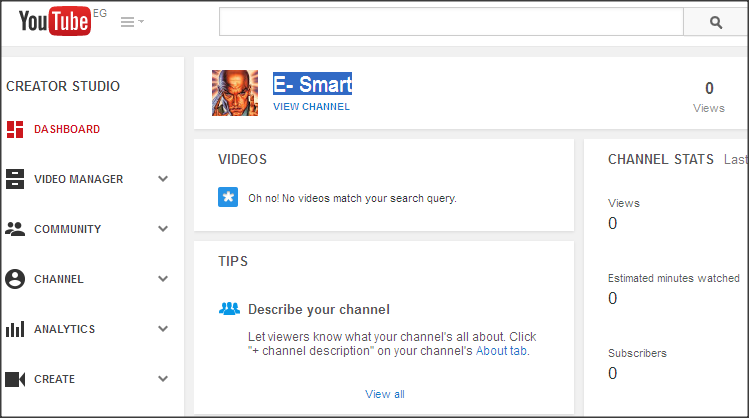Focus the YouTube search input field
This screenshot has width=749, height=418.
[x=451, y=21]
